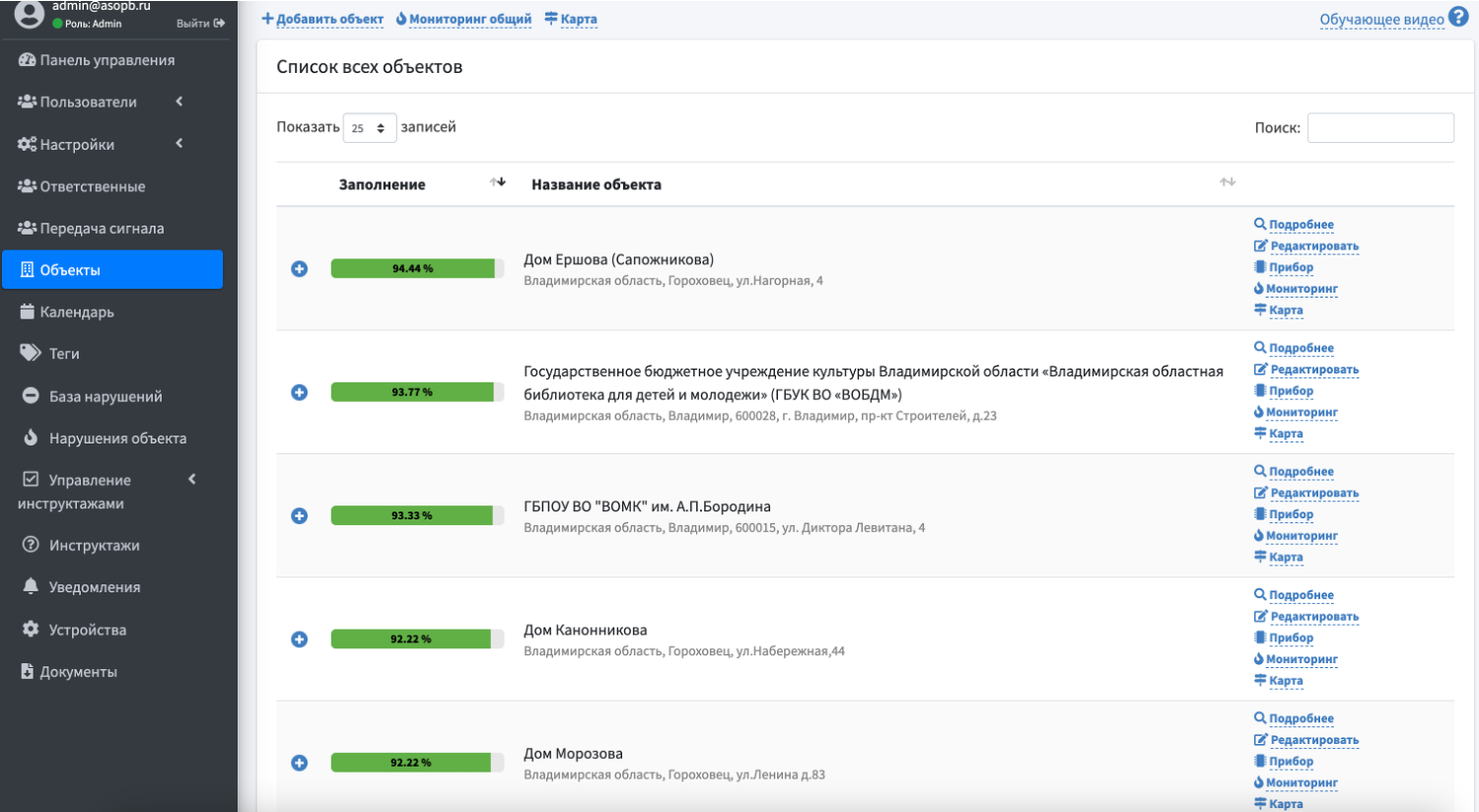Image resolution: width=1479 pixels, height=812 pixels.
Task: Click the gears icon beside Настройки
Action: 28,144
